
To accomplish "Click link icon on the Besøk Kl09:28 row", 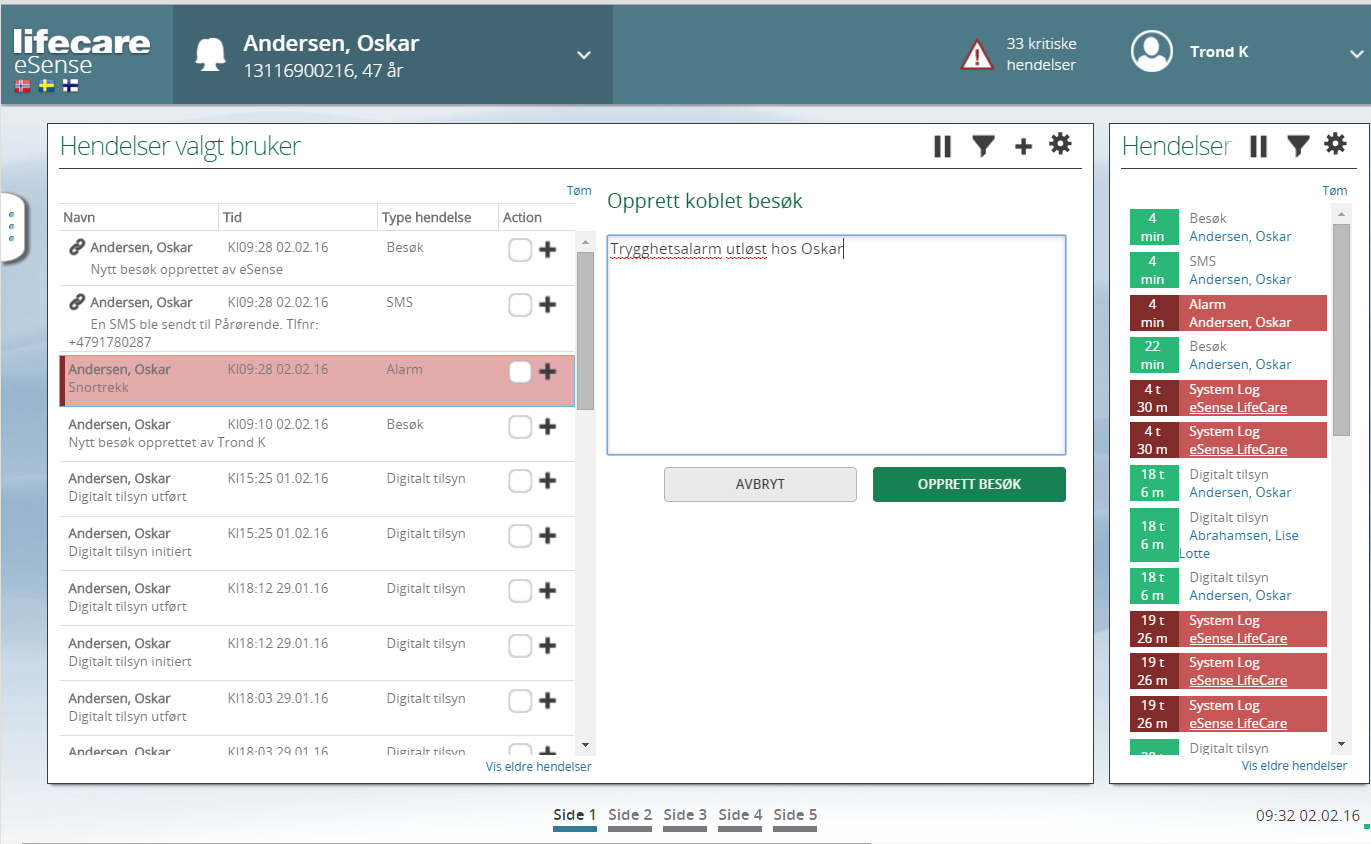I will [x=77, y=247].
